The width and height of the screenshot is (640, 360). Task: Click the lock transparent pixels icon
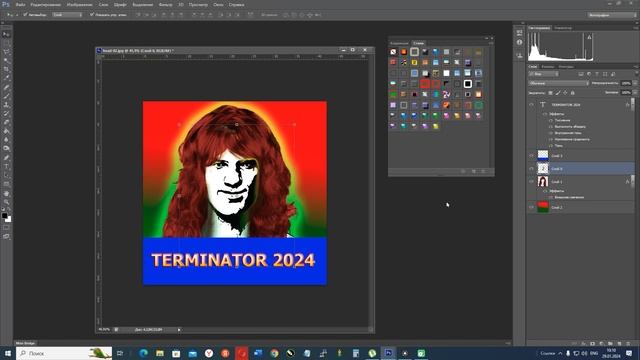(550, 93)
